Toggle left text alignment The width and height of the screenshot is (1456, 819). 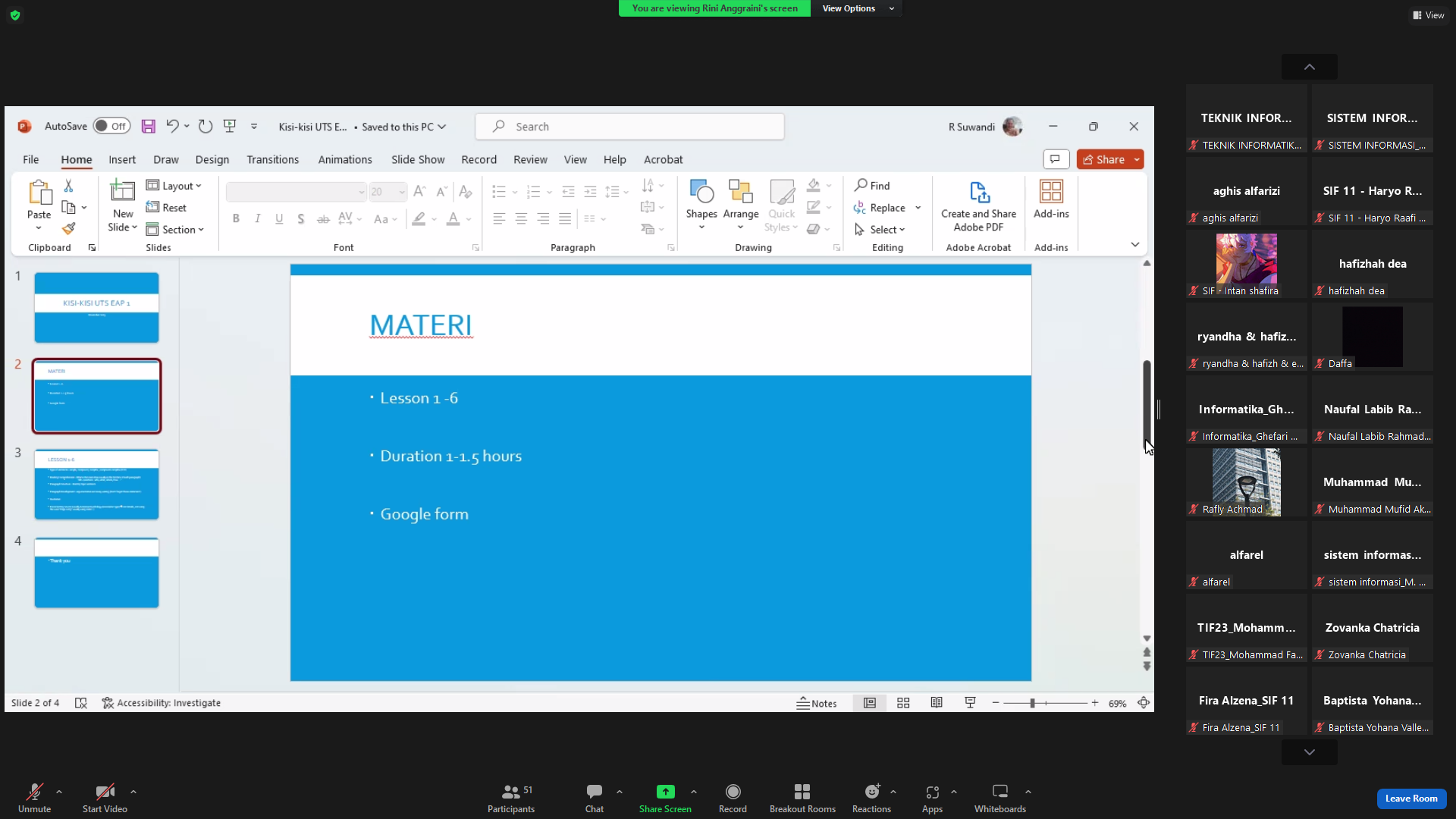point(499,219)
